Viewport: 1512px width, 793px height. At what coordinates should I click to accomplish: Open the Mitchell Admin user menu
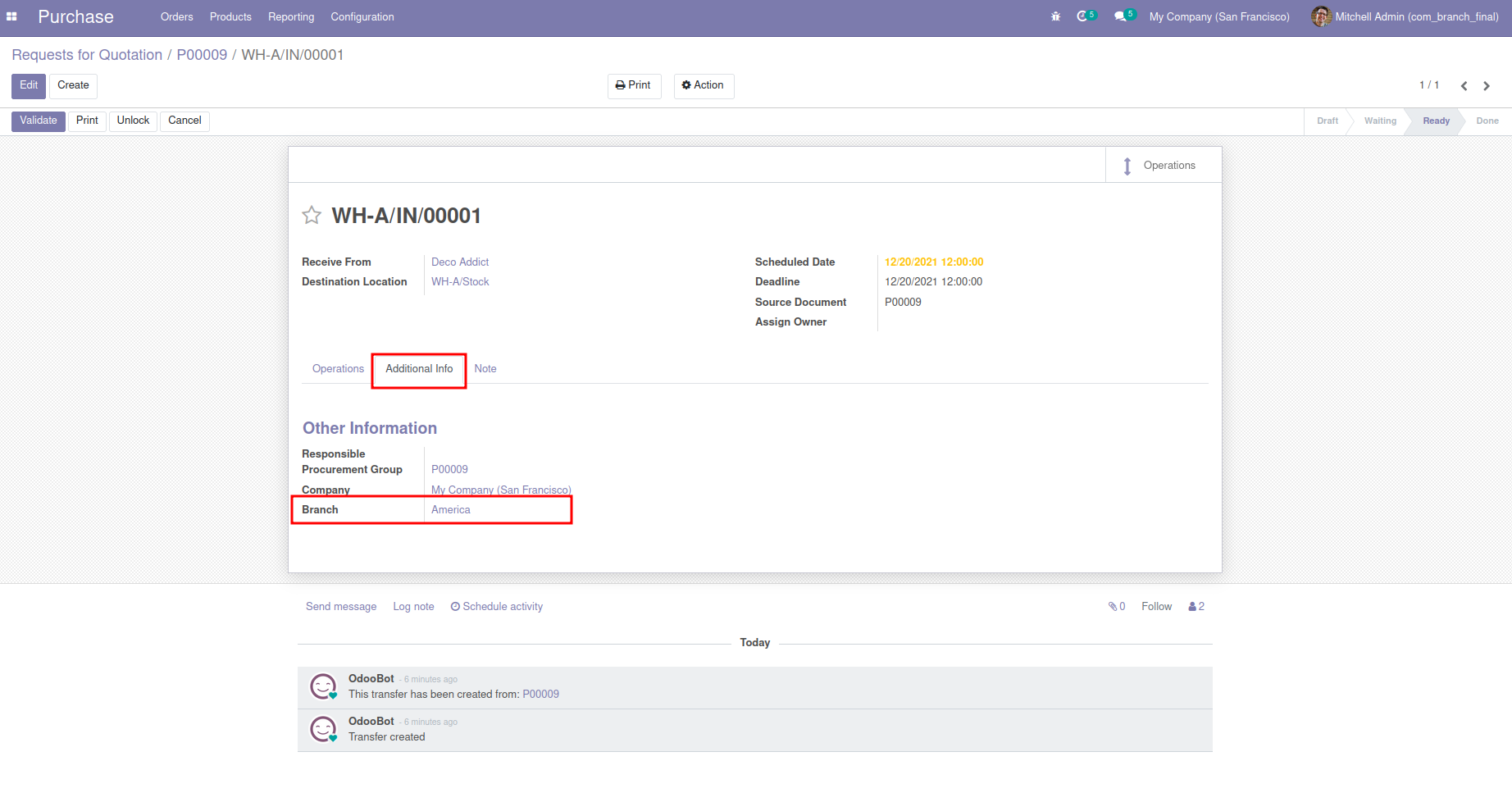1405,16
